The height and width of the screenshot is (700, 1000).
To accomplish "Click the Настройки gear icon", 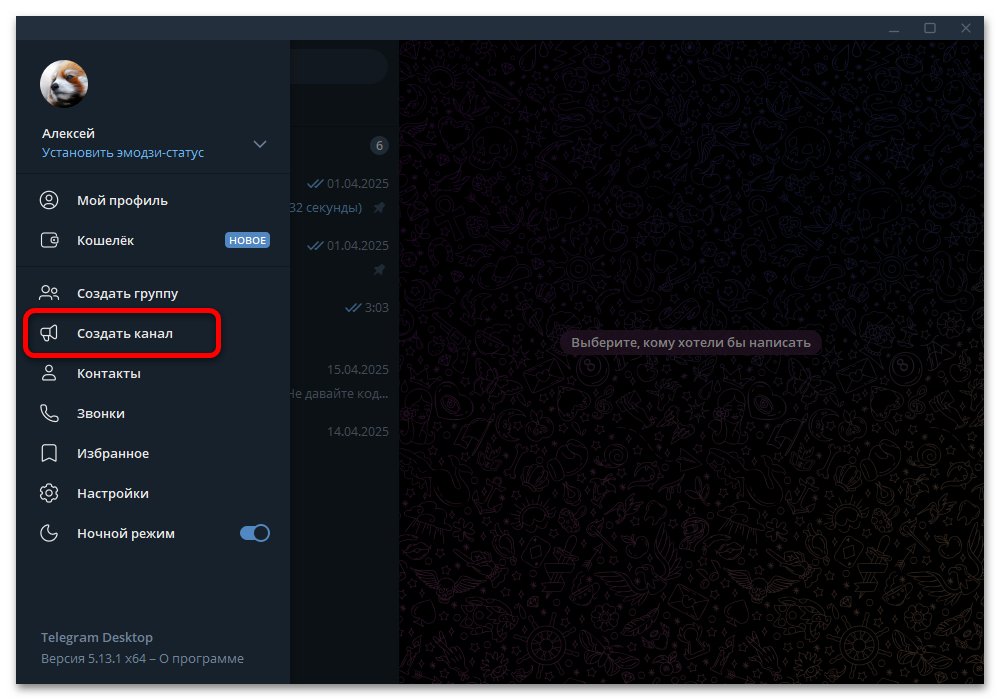I will (49, 493).
